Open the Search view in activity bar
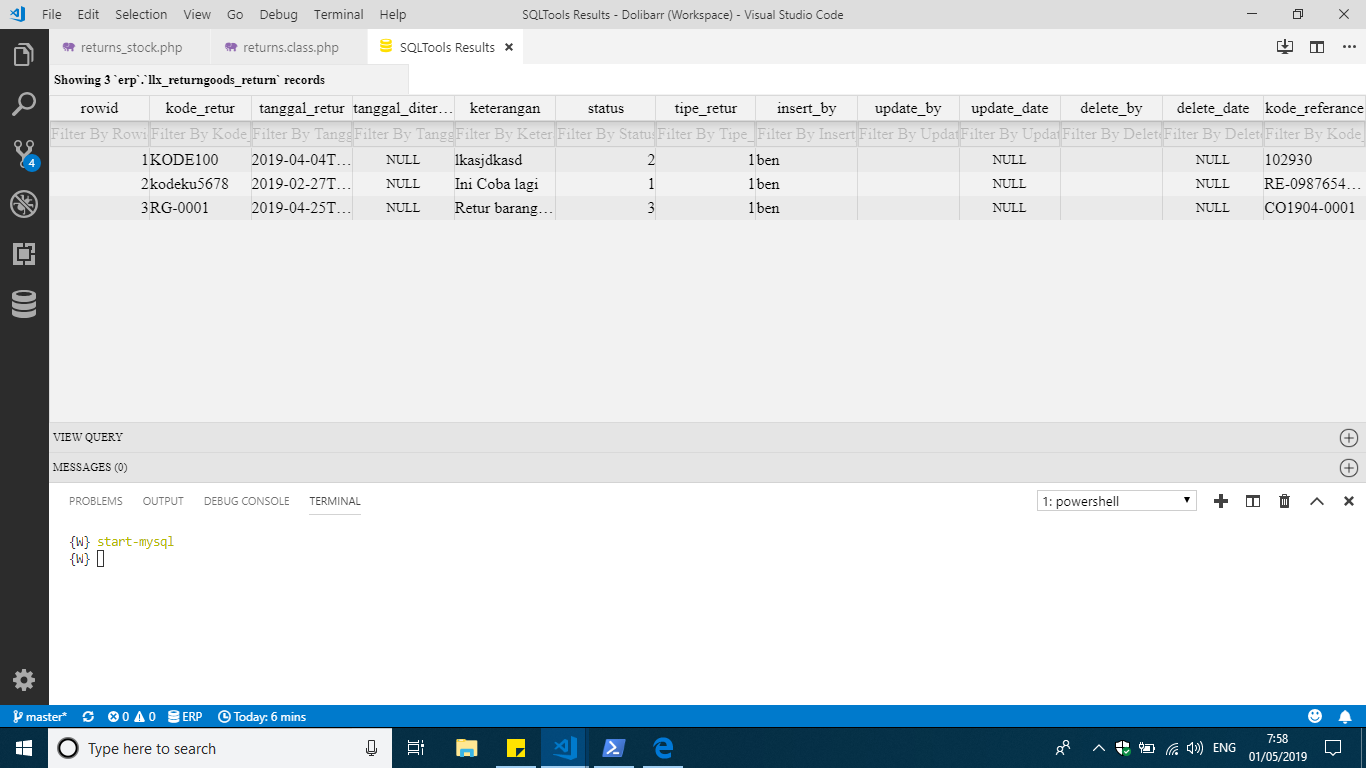This screenshot has height=768, width=1366. click(24, 104)
